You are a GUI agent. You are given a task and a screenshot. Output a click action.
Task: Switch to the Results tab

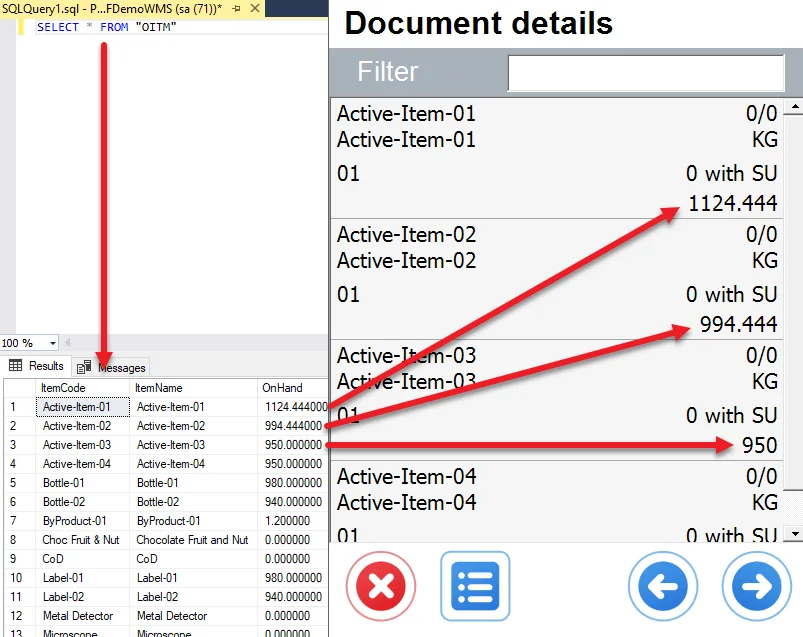(37, 367)
